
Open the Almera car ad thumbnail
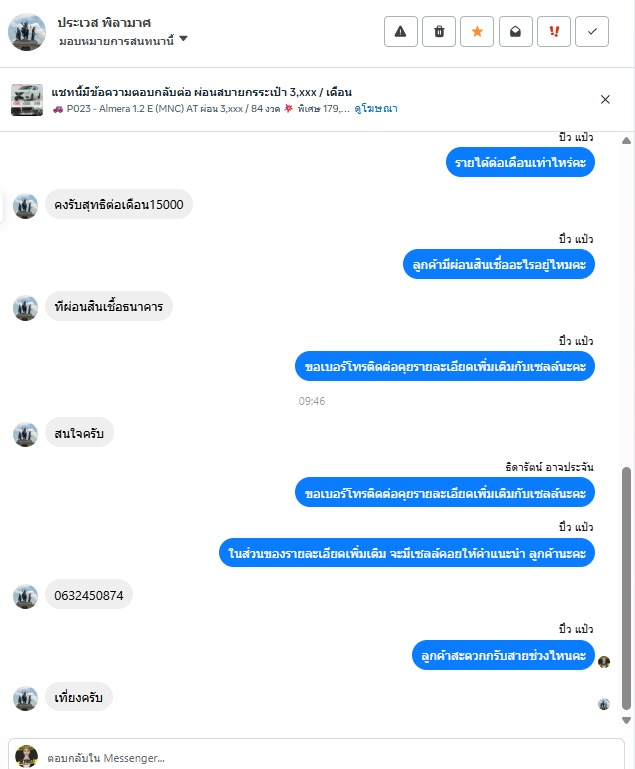(x=26, y=100)
